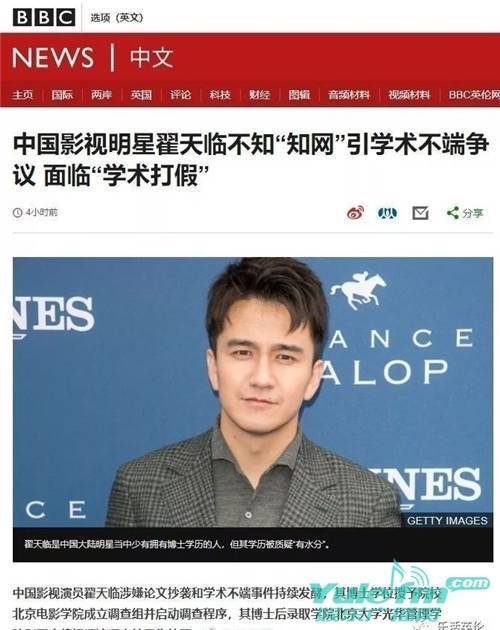500x630 pixels.
Task: Share article via Weibo icon
Action: tap(356, 213)
